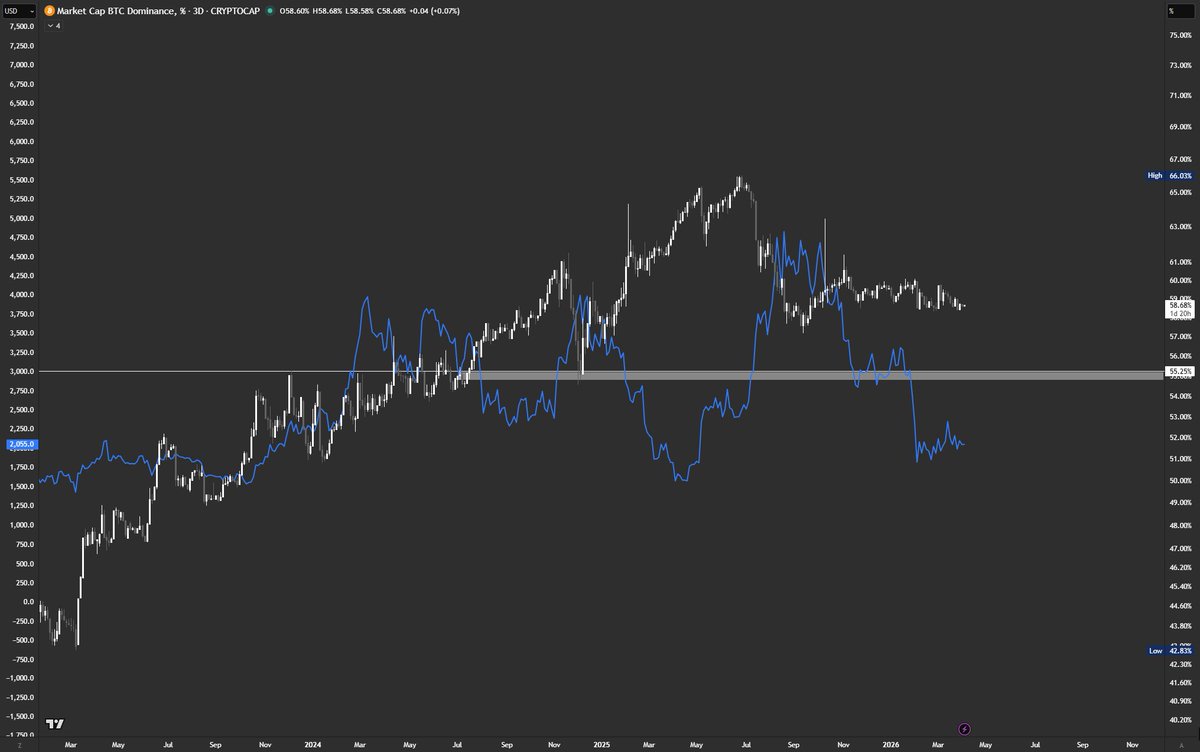Select the Low 42.83% price label

click(1169, 650)
